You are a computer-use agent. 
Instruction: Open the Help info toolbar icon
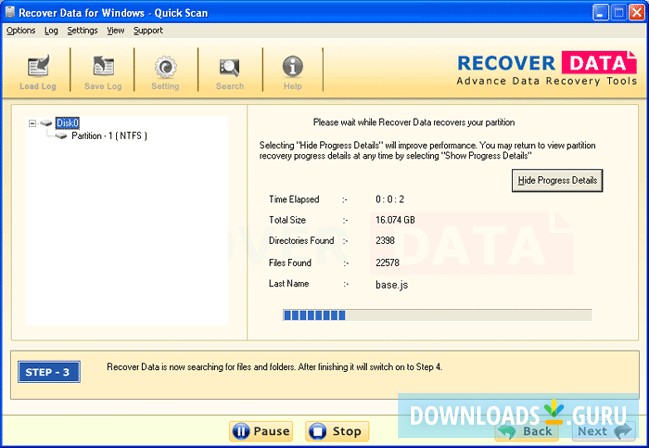pyautogui.click(x=293, y=66)
